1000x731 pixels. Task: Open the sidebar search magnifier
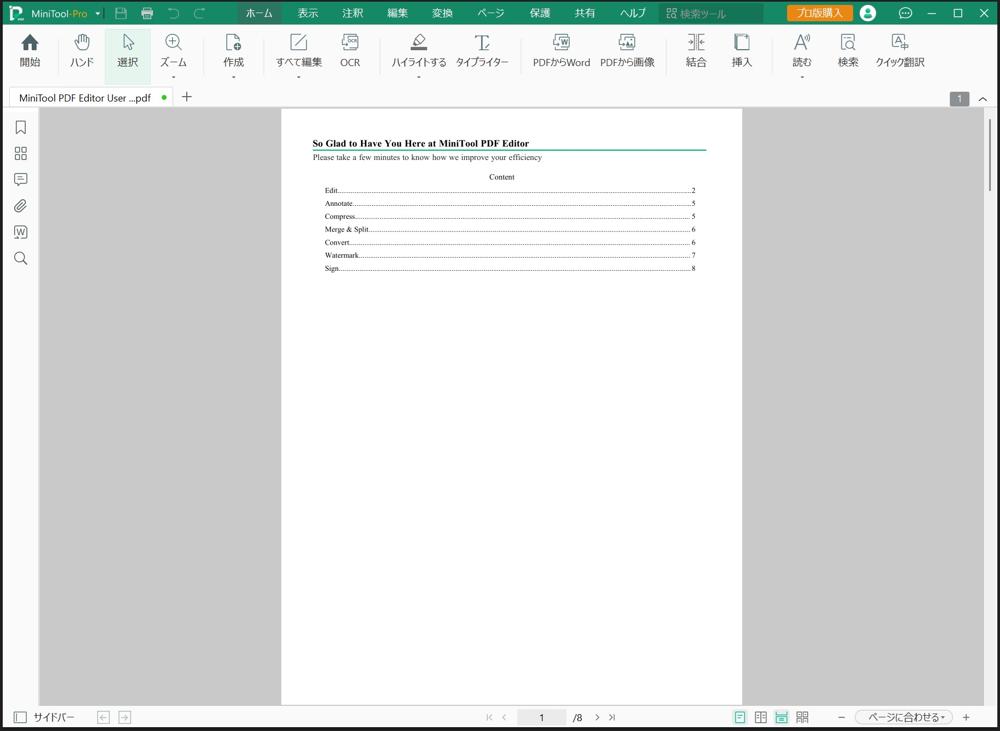[x=20, y=258]
